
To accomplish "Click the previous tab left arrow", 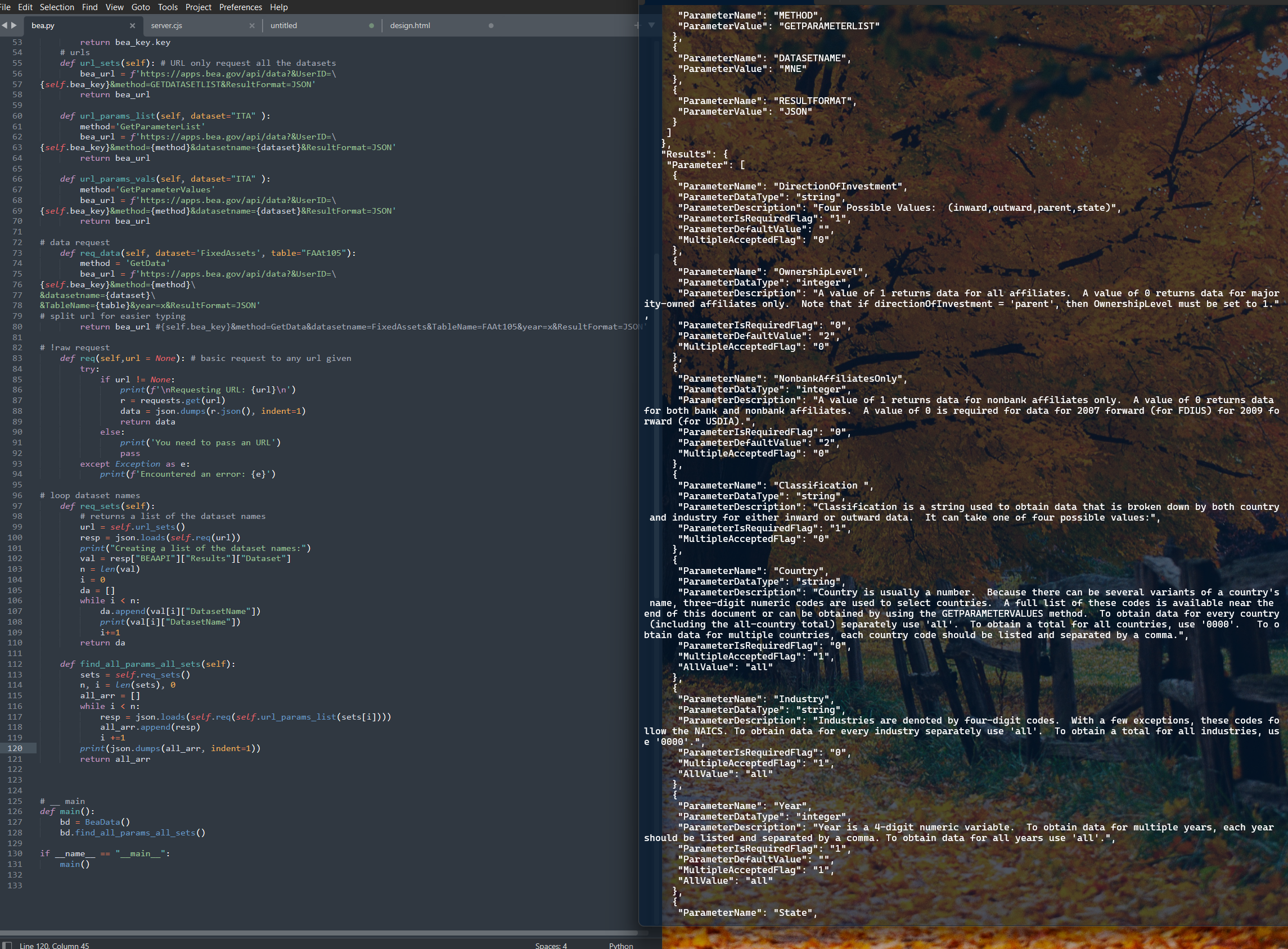I will tap(4, 25).
